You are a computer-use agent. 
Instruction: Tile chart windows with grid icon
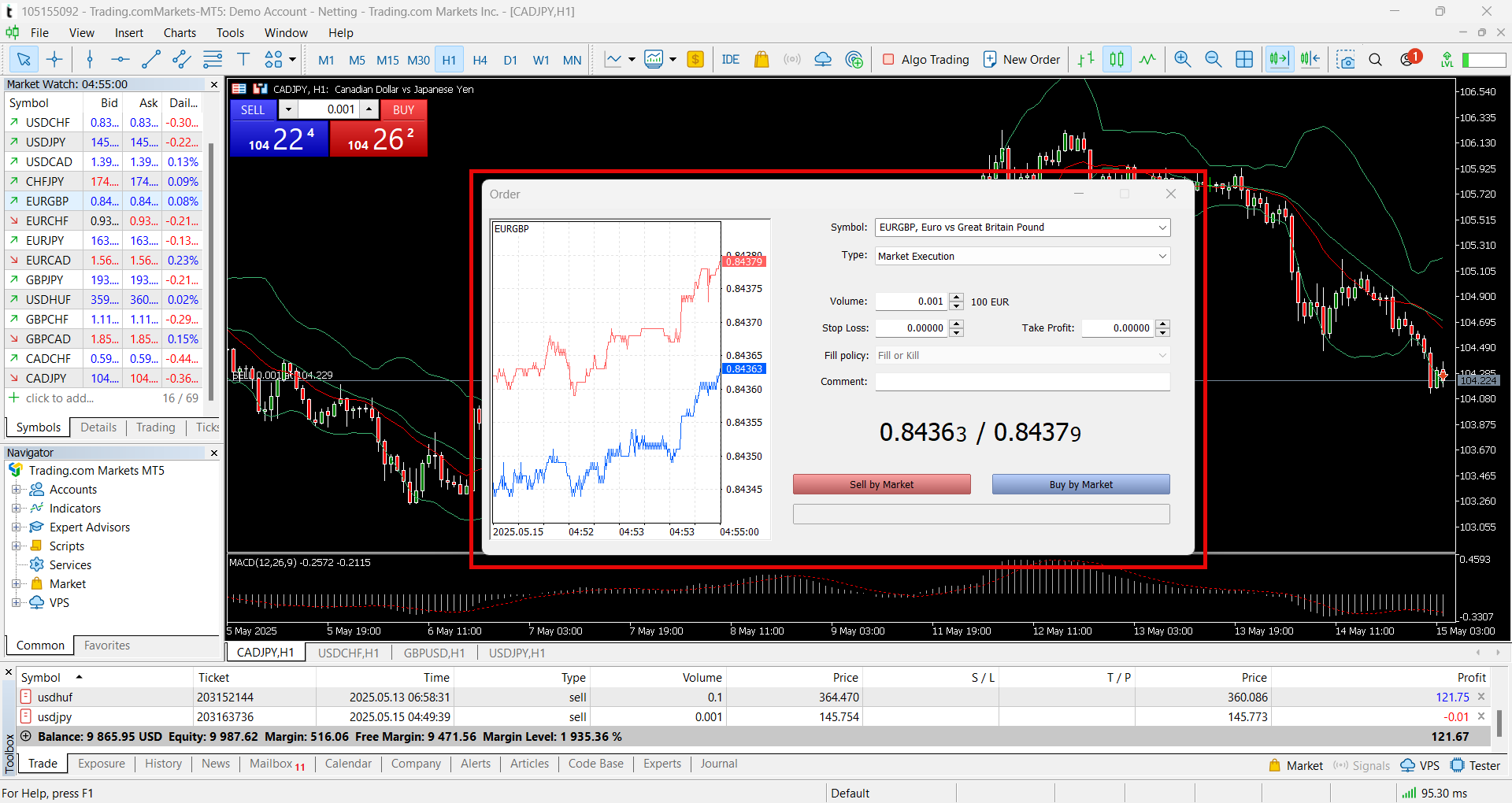(x=1244, y=59)
